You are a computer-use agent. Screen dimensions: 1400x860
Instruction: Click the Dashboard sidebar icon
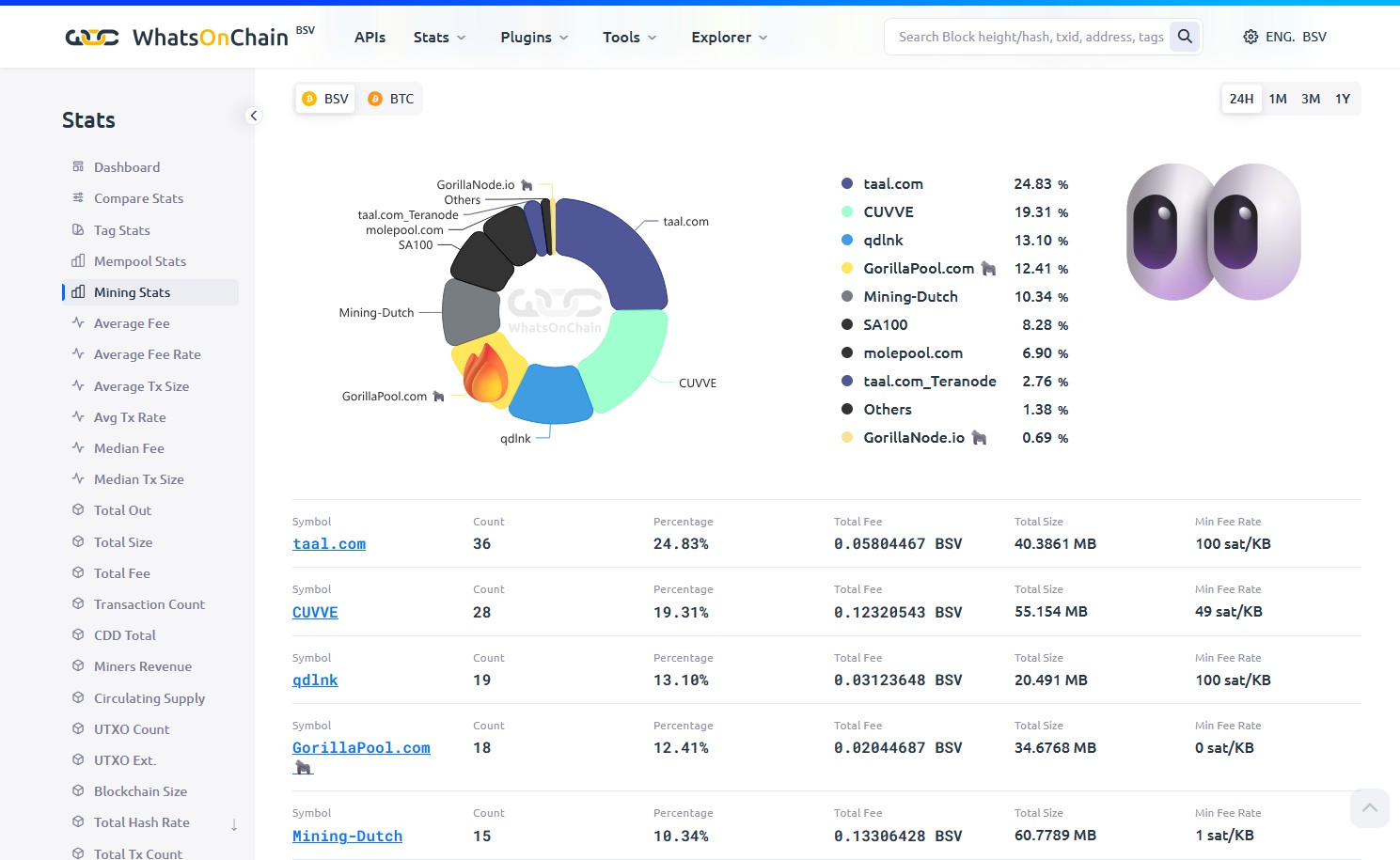pyautogui.click(x=78, y=166)
